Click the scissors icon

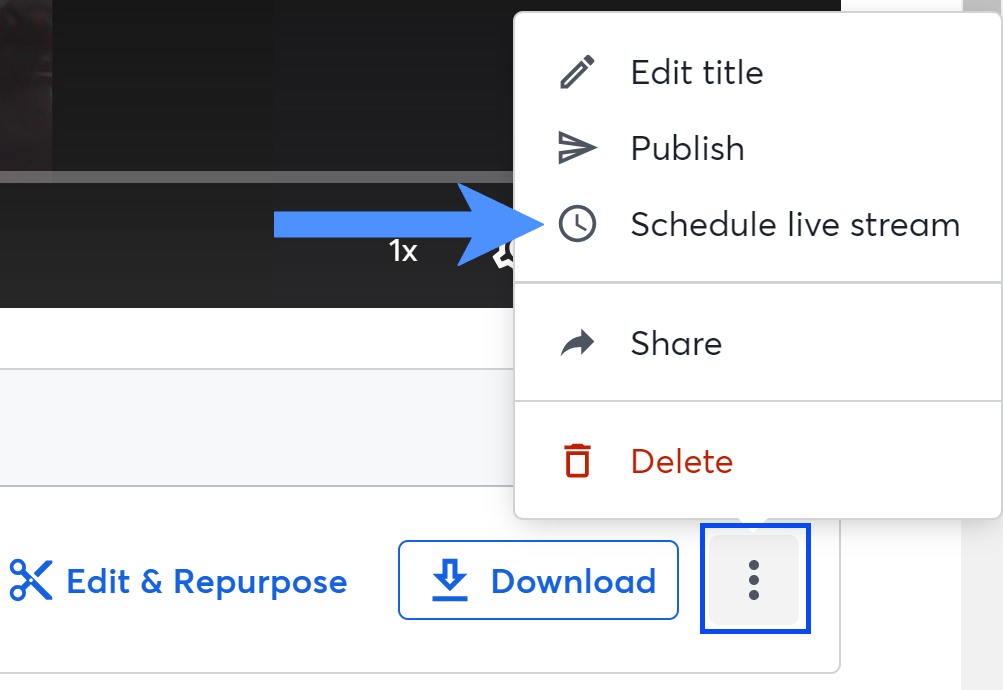click(30, 581)
